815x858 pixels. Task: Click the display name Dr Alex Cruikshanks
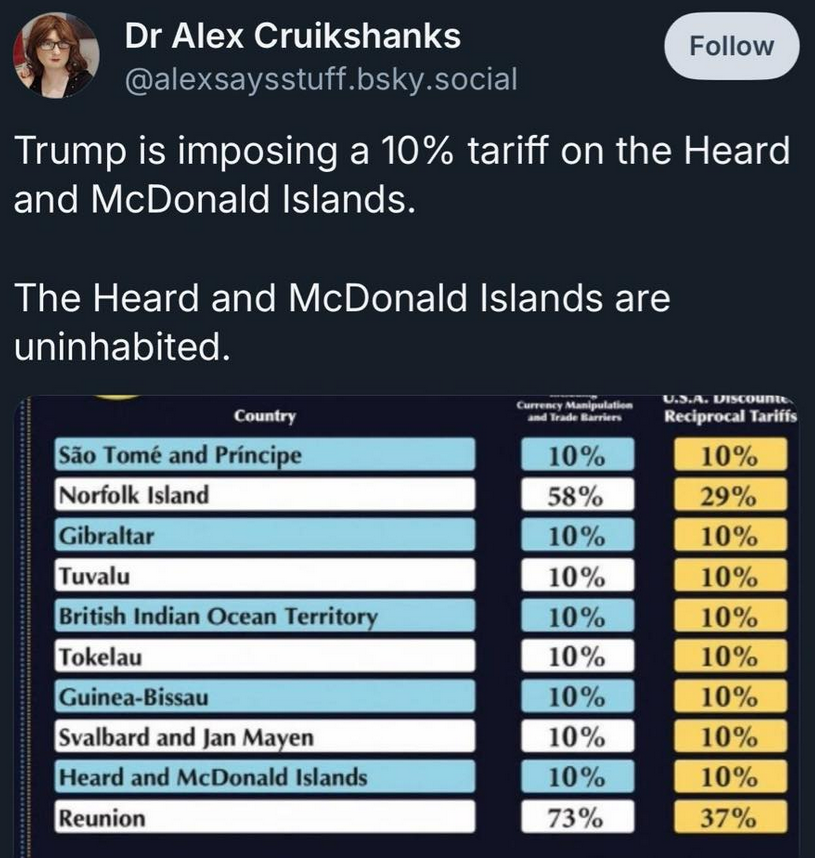click(293, 37)
